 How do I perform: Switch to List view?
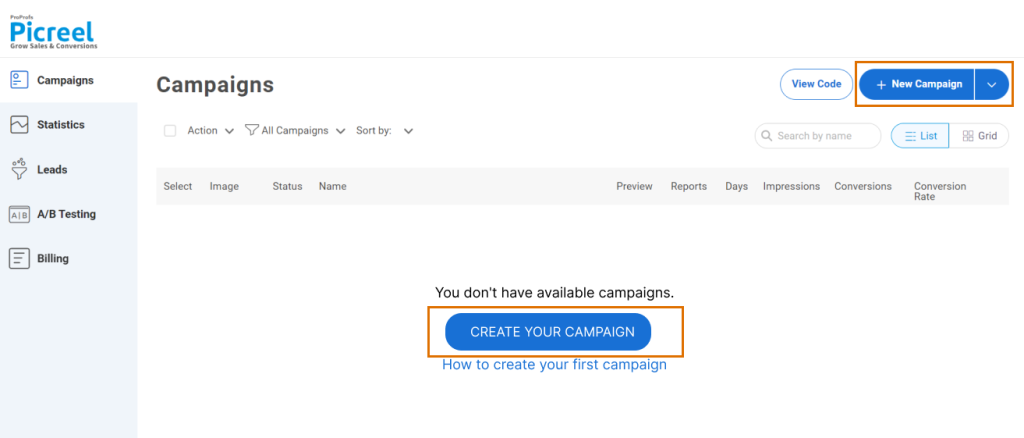(920, 136)
